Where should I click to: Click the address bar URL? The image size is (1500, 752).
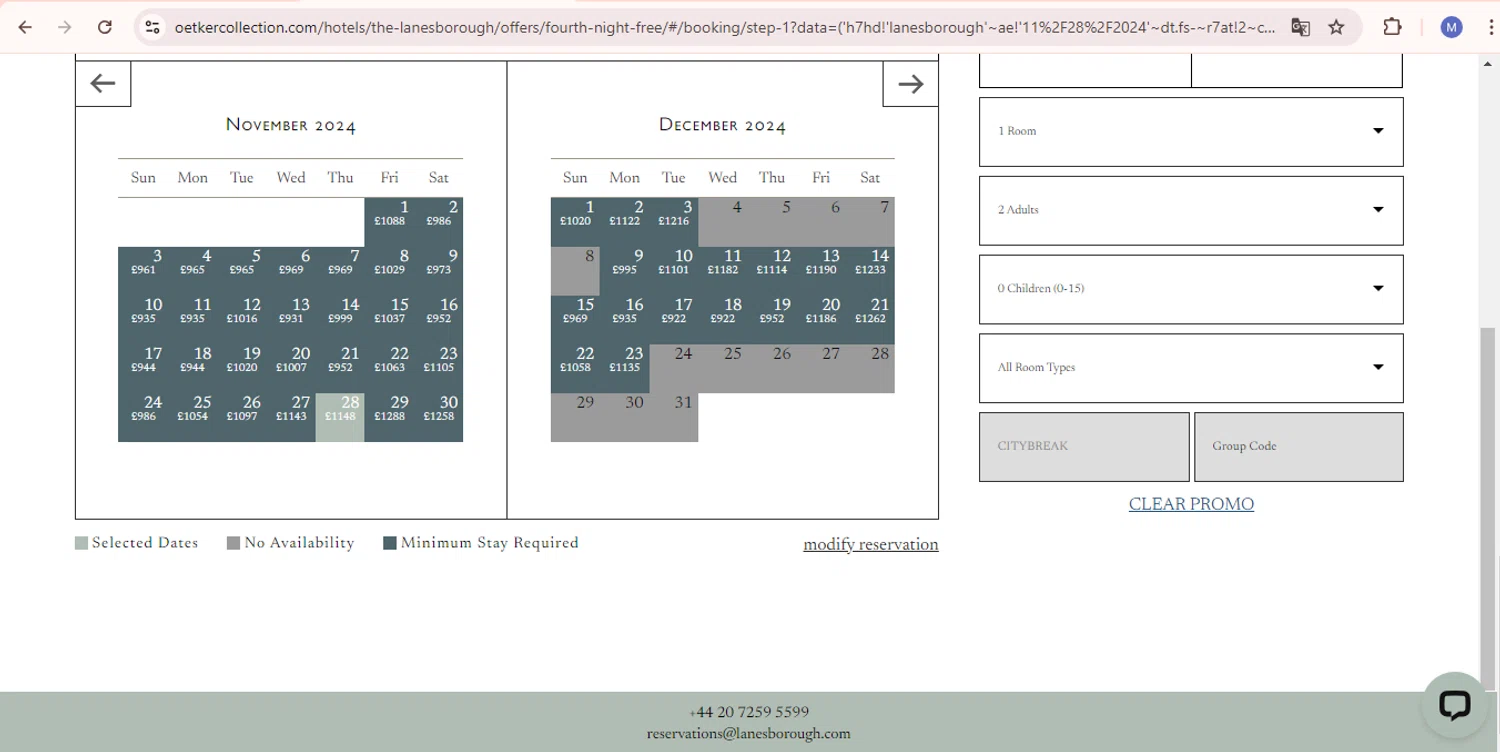coord(724,27)
